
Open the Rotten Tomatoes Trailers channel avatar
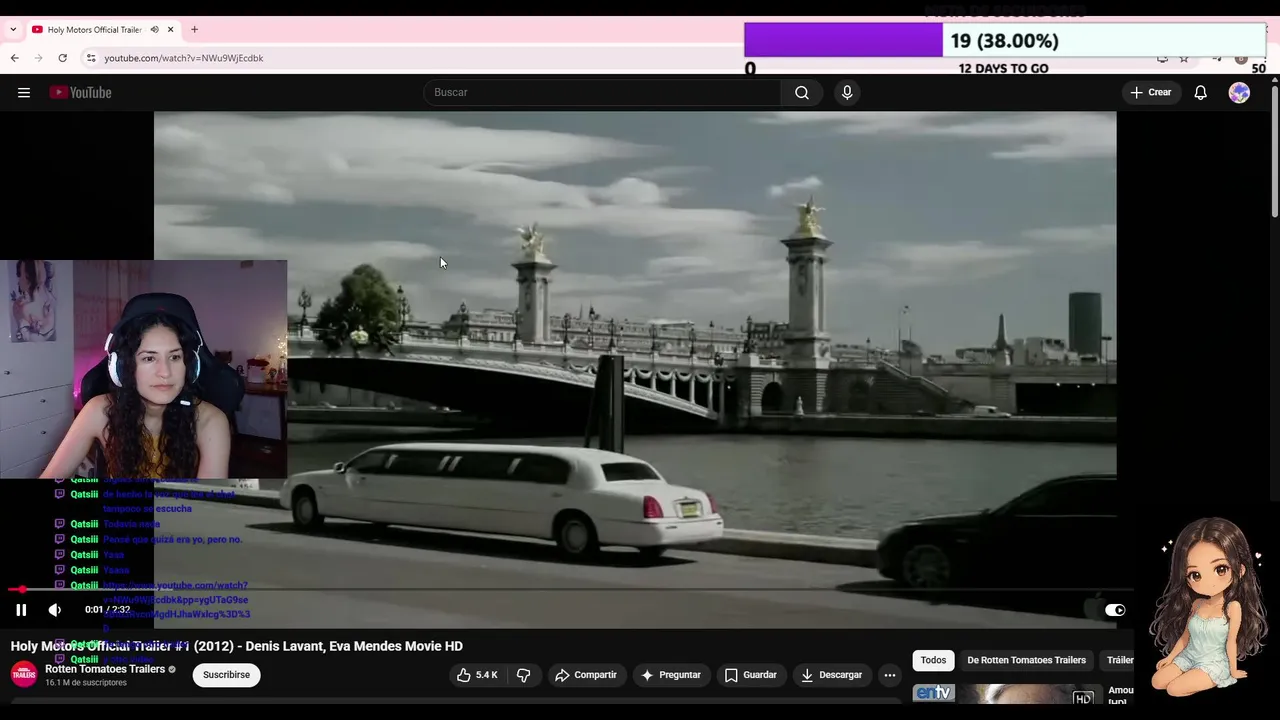coord(24,675)
